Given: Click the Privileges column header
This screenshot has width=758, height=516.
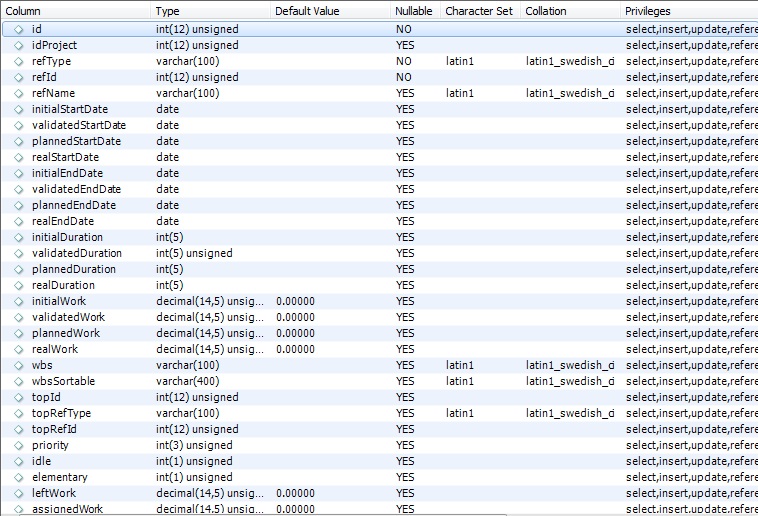Looking at the screenshot, I should 688,11.
